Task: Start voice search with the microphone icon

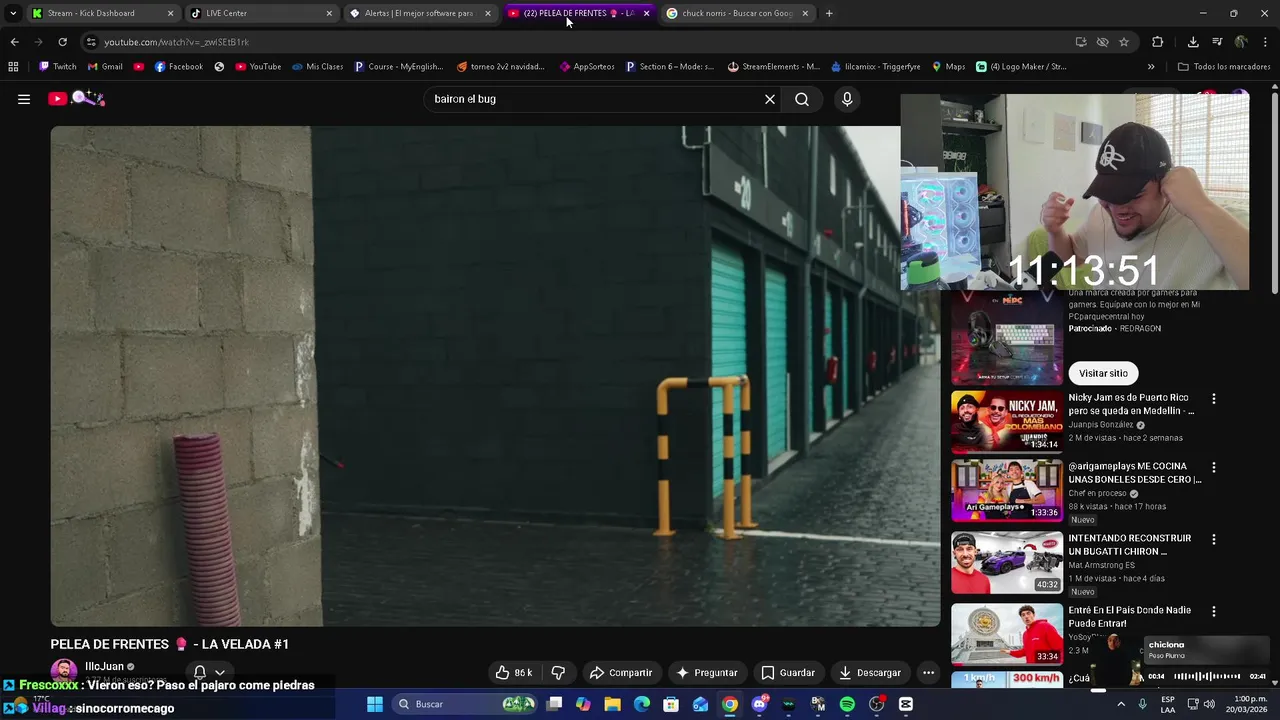Action: pyautogui.click(x=847, y=99)
